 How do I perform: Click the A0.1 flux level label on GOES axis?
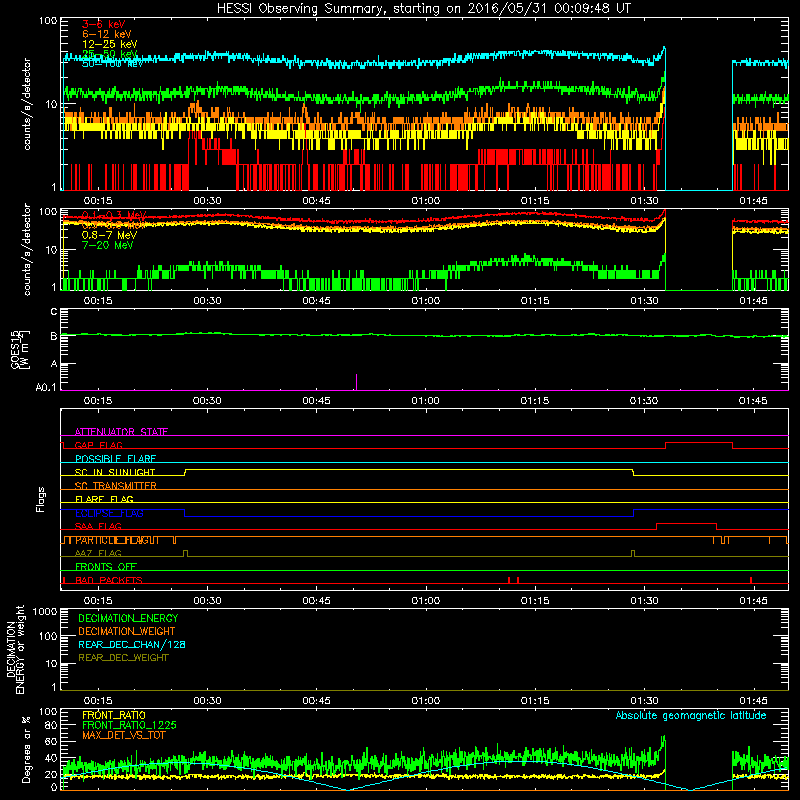46,388
